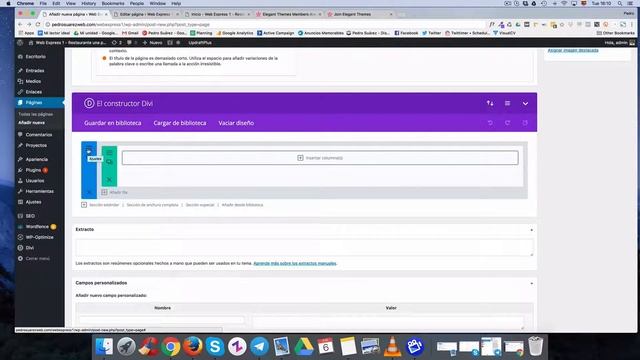The height and width of the screenshot is (360, 640).
Task: Open Comentarios in WordPress sidebar
Action: [x=39, y=135]
